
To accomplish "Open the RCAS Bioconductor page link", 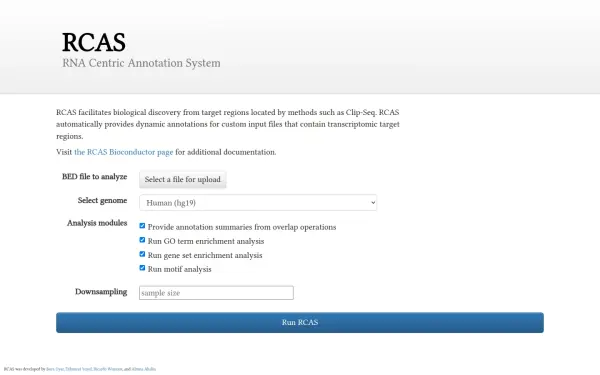I will pos(123,152).
